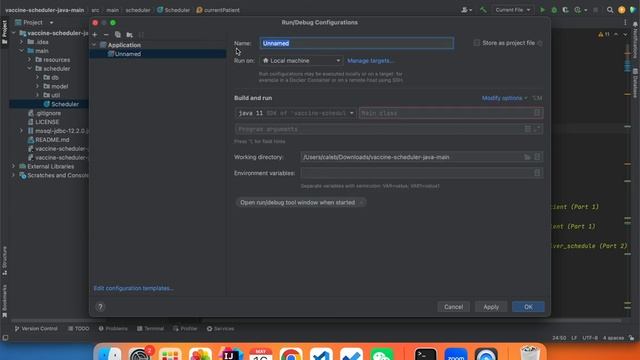Open WeChat from the dock
This screenshot has width=640, height=360.
pos(382,353)
